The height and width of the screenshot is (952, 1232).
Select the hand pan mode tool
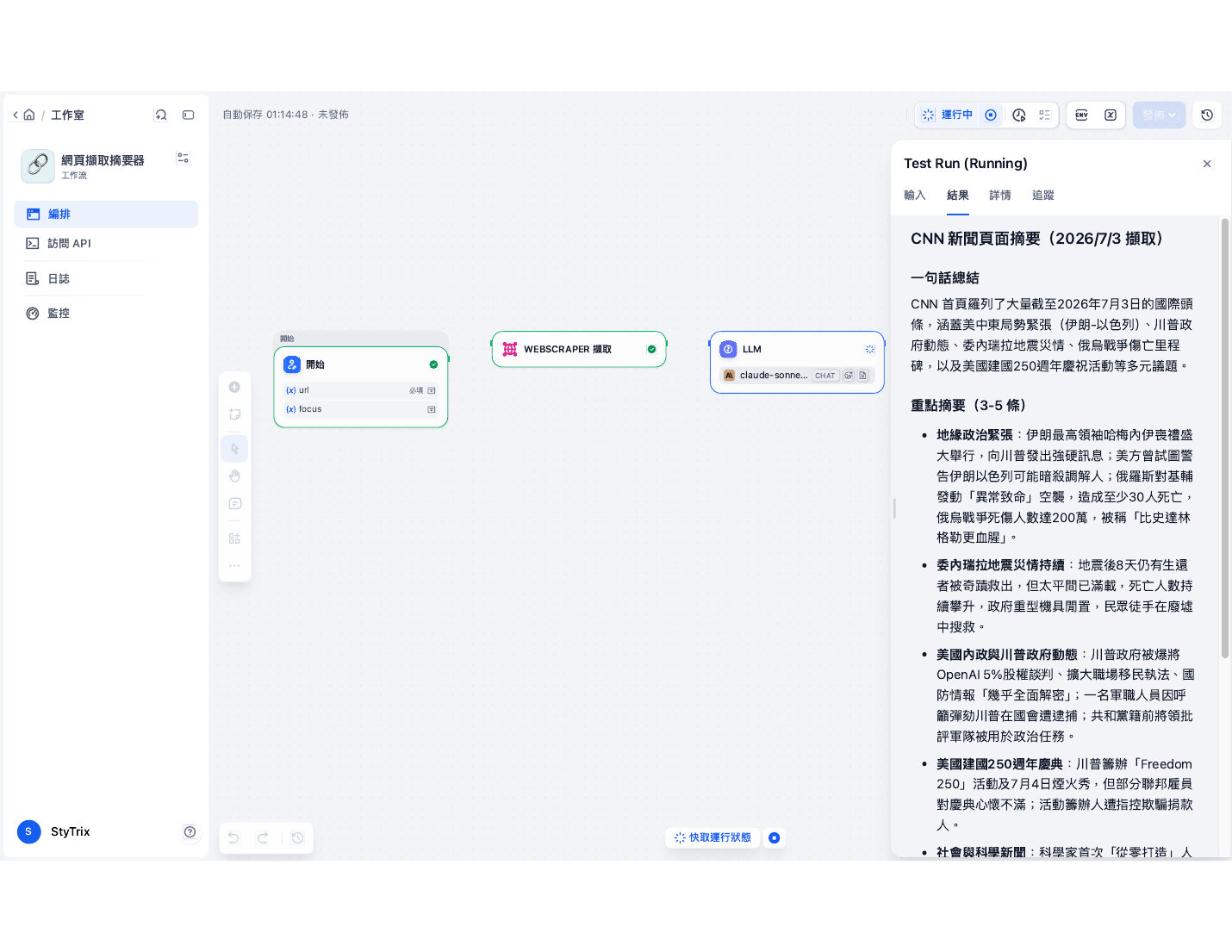[x=234, y=476]
